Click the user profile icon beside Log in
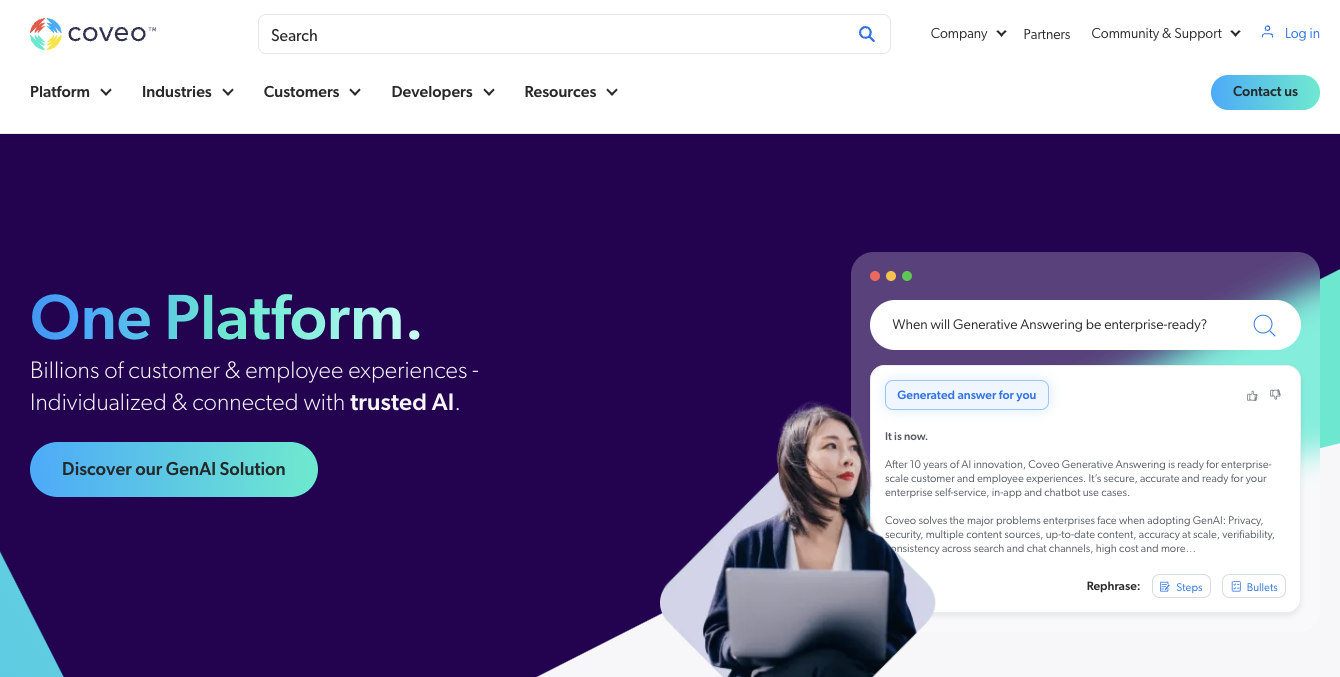The image size is (1340, 677). (1267, 32)
